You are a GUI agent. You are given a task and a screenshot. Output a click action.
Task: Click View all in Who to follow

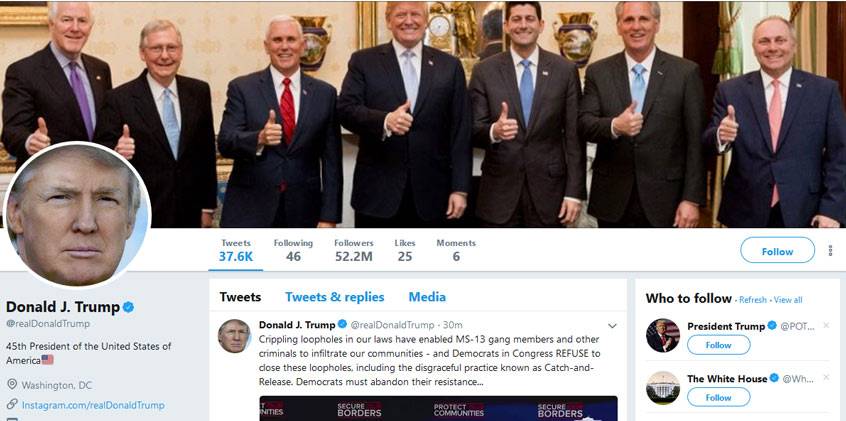coord(788,300)
